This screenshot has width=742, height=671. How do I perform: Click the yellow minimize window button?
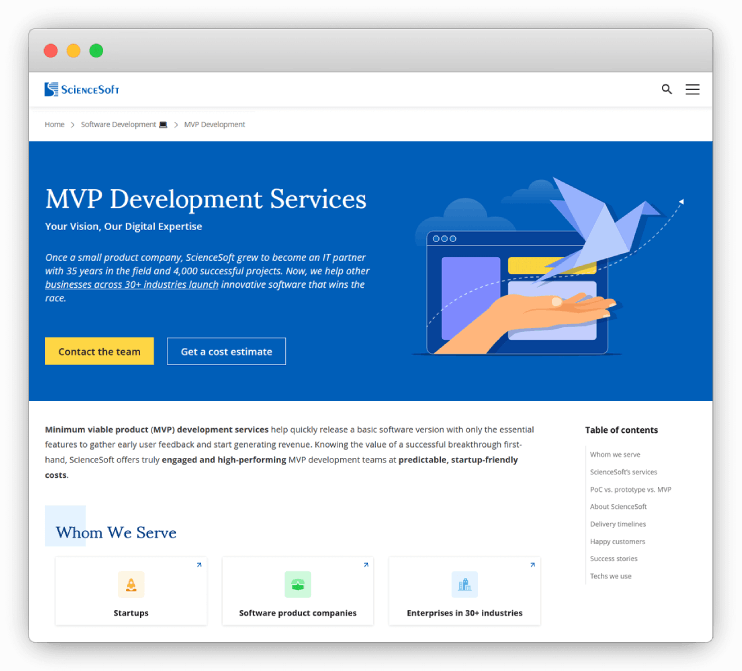73,51
